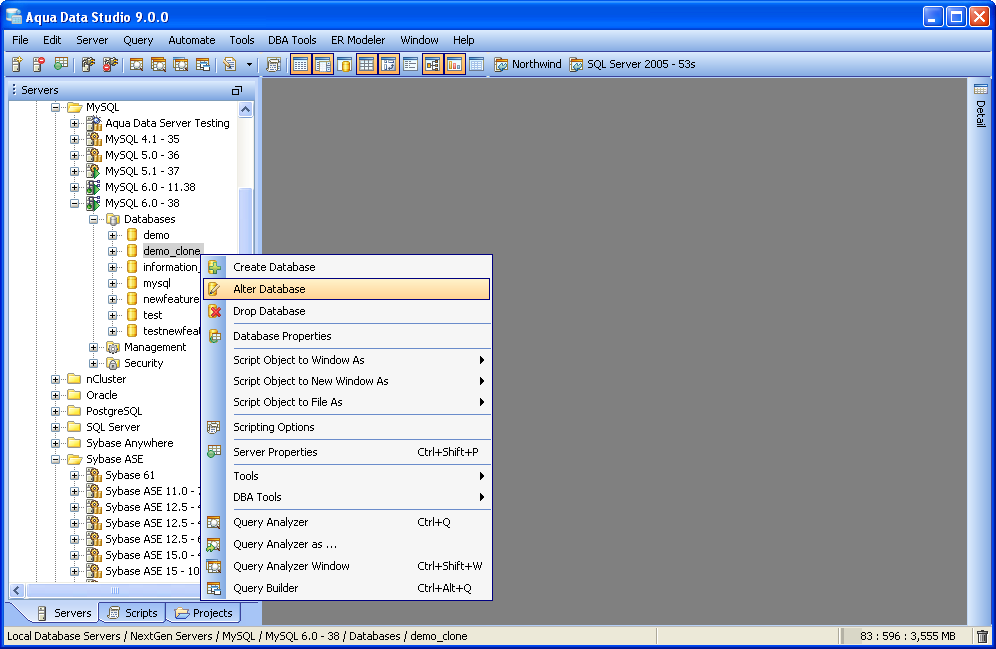Screen dimensions: 996x649
Task: Click the Northwind toolbar shortcut
Action: 528,64
